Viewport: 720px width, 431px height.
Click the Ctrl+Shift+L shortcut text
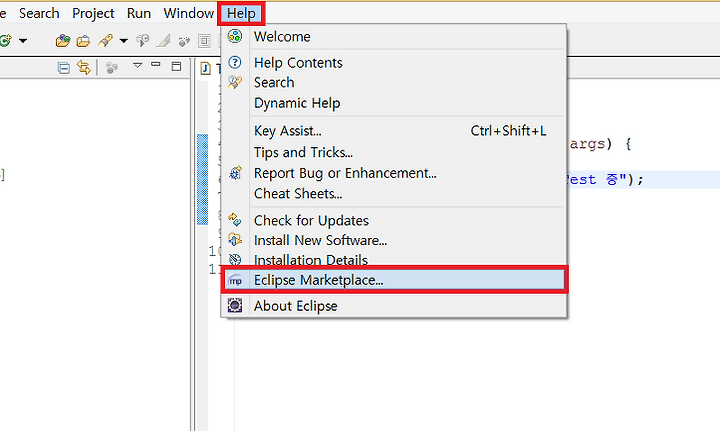point(508,131)
